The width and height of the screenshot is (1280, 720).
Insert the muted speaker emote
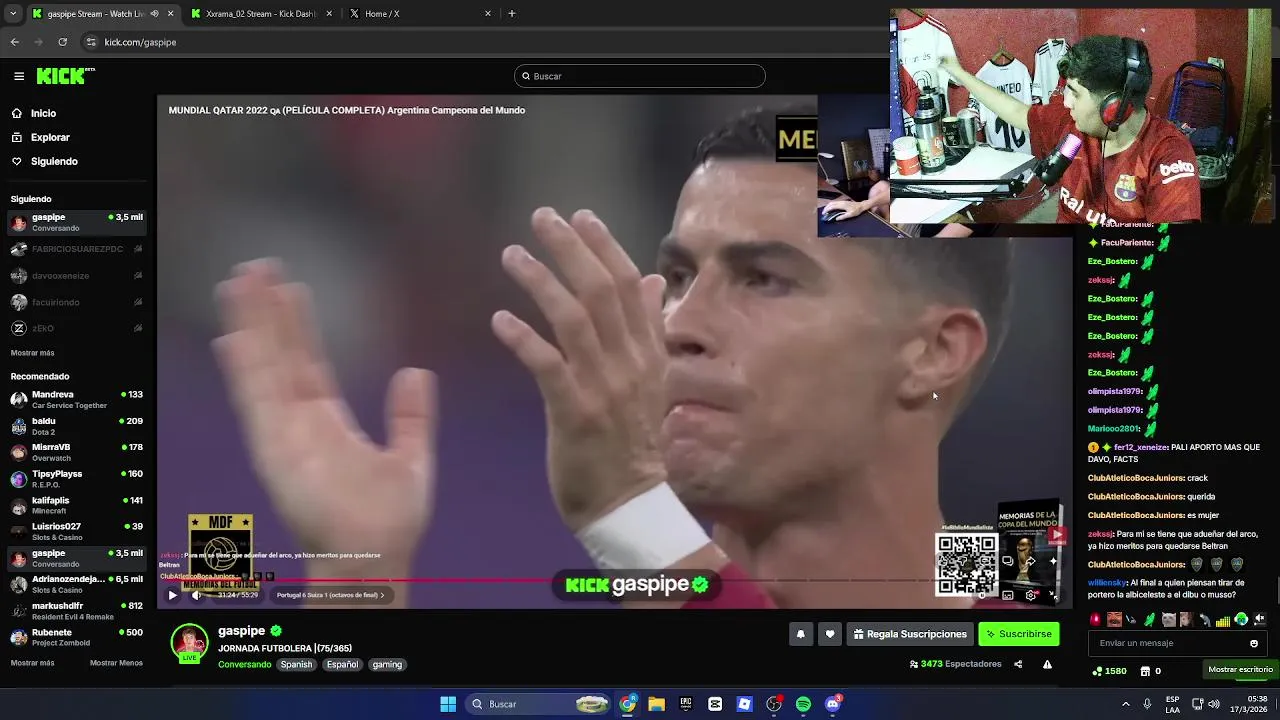(x=1259, y=620)
